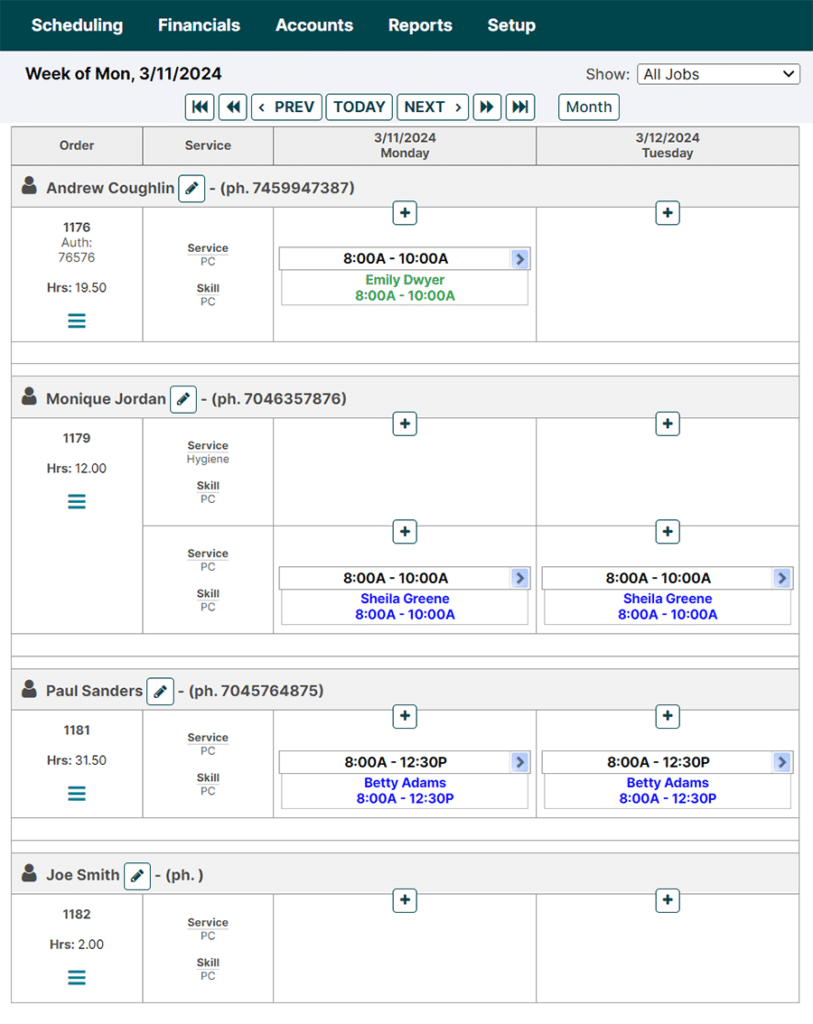Add a Monday appointment for Joe Smith with the plus icon

click(404, 901)
